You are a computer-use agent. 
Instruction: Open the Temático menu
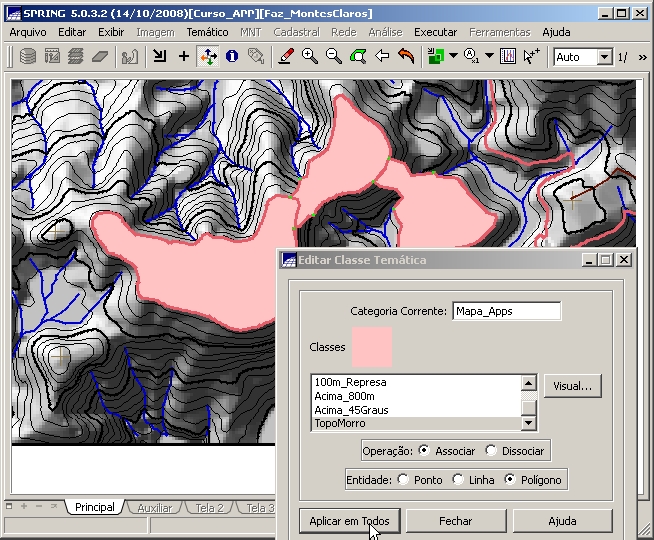tap(207, 32)
